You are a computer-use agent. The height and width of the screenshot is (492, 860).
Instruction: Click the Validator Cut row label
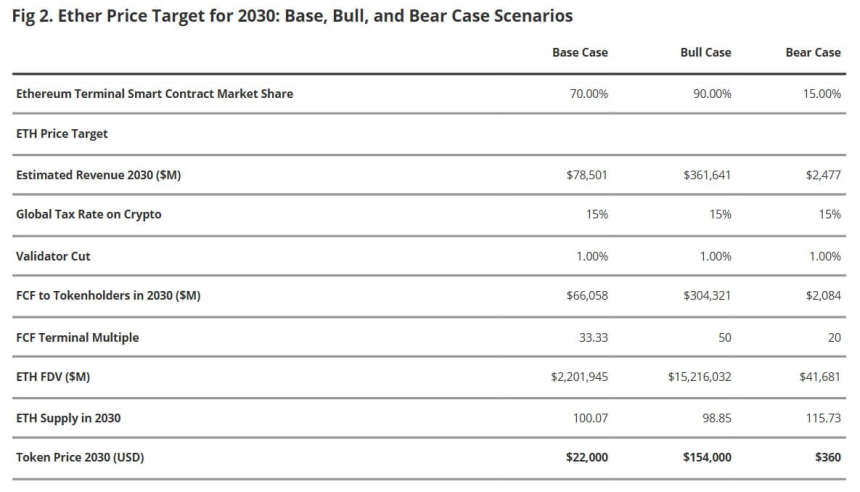point(53,256)
